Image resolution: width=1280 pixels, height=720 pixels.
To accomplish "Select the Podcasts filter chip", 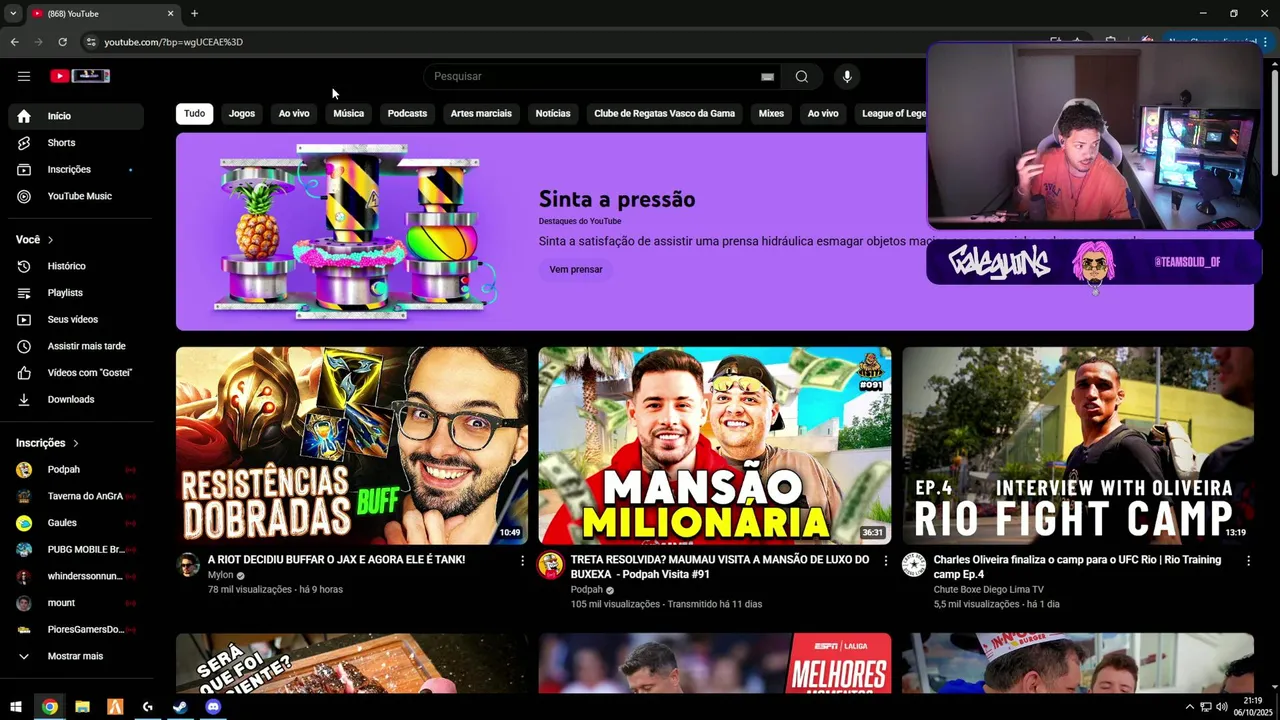I will [x=407, y=114].
